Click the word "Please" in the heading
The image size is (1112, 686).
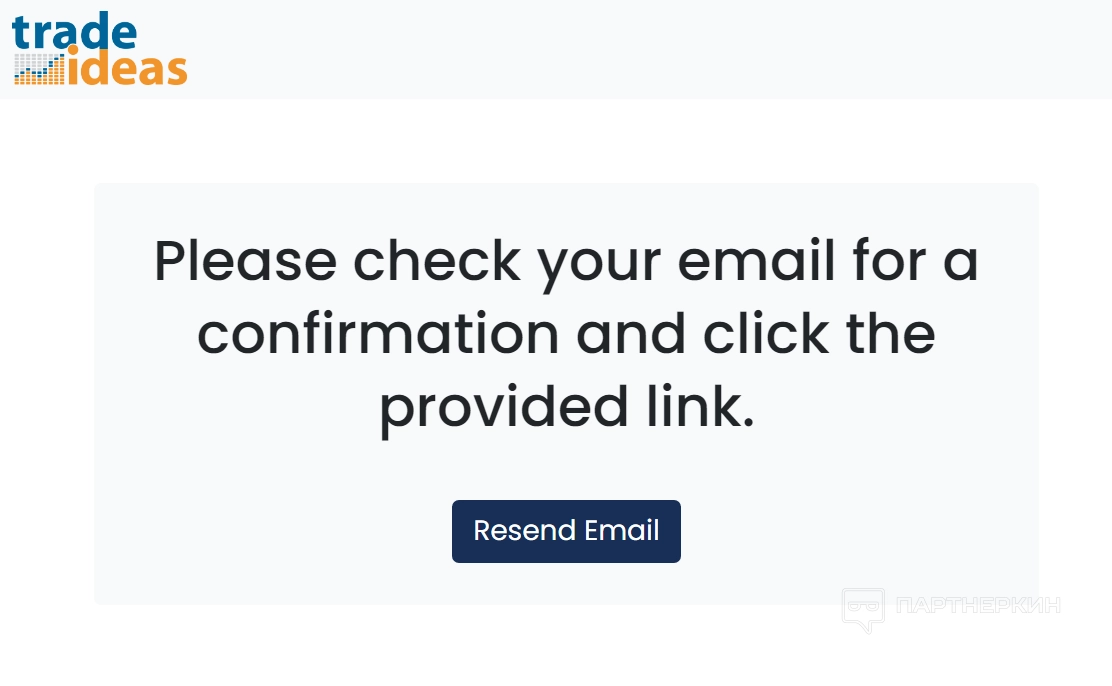coord(245,261)
